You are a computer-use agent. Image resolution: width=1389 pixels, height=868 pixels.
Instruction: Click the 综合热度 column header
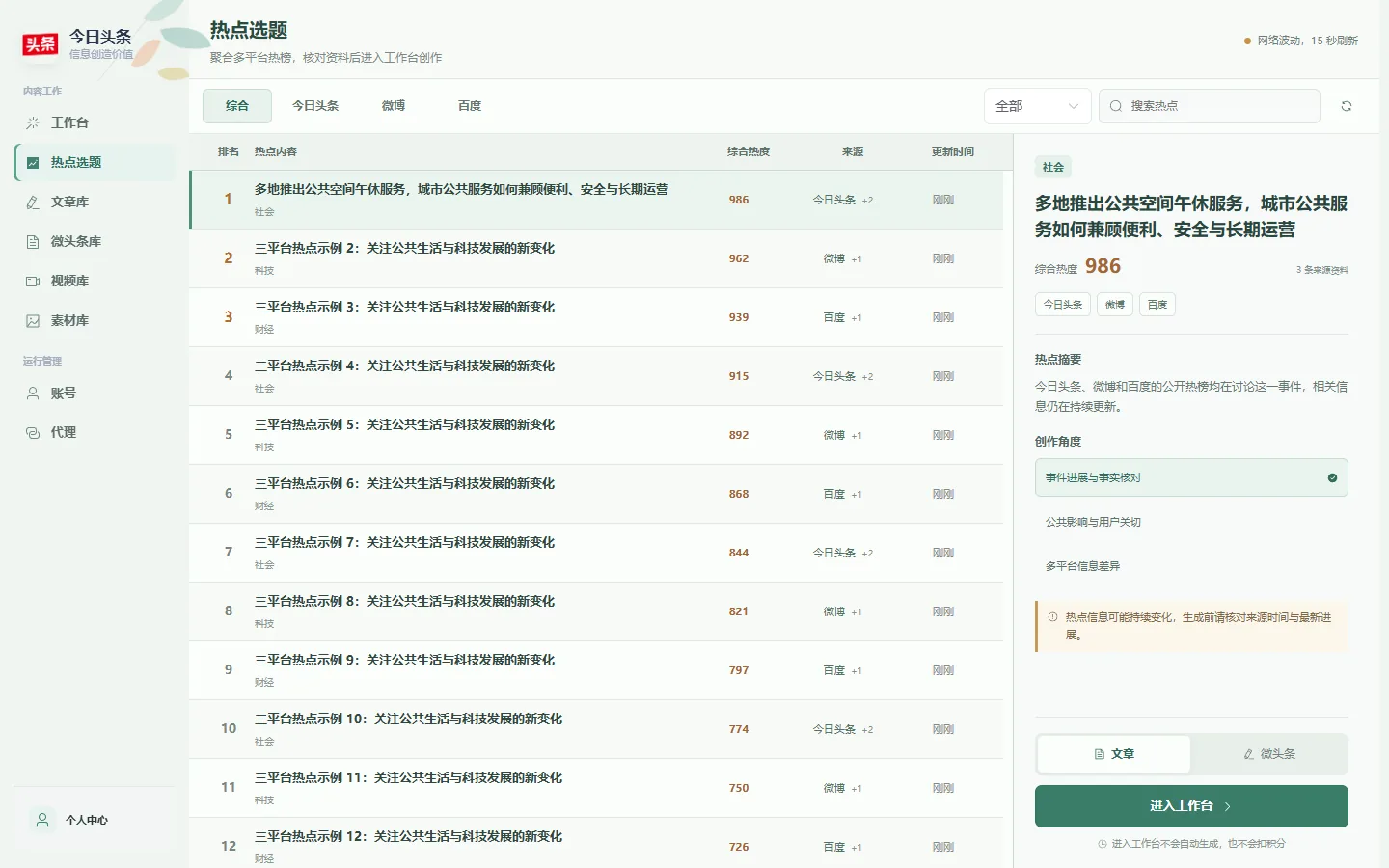pos(749,151)
